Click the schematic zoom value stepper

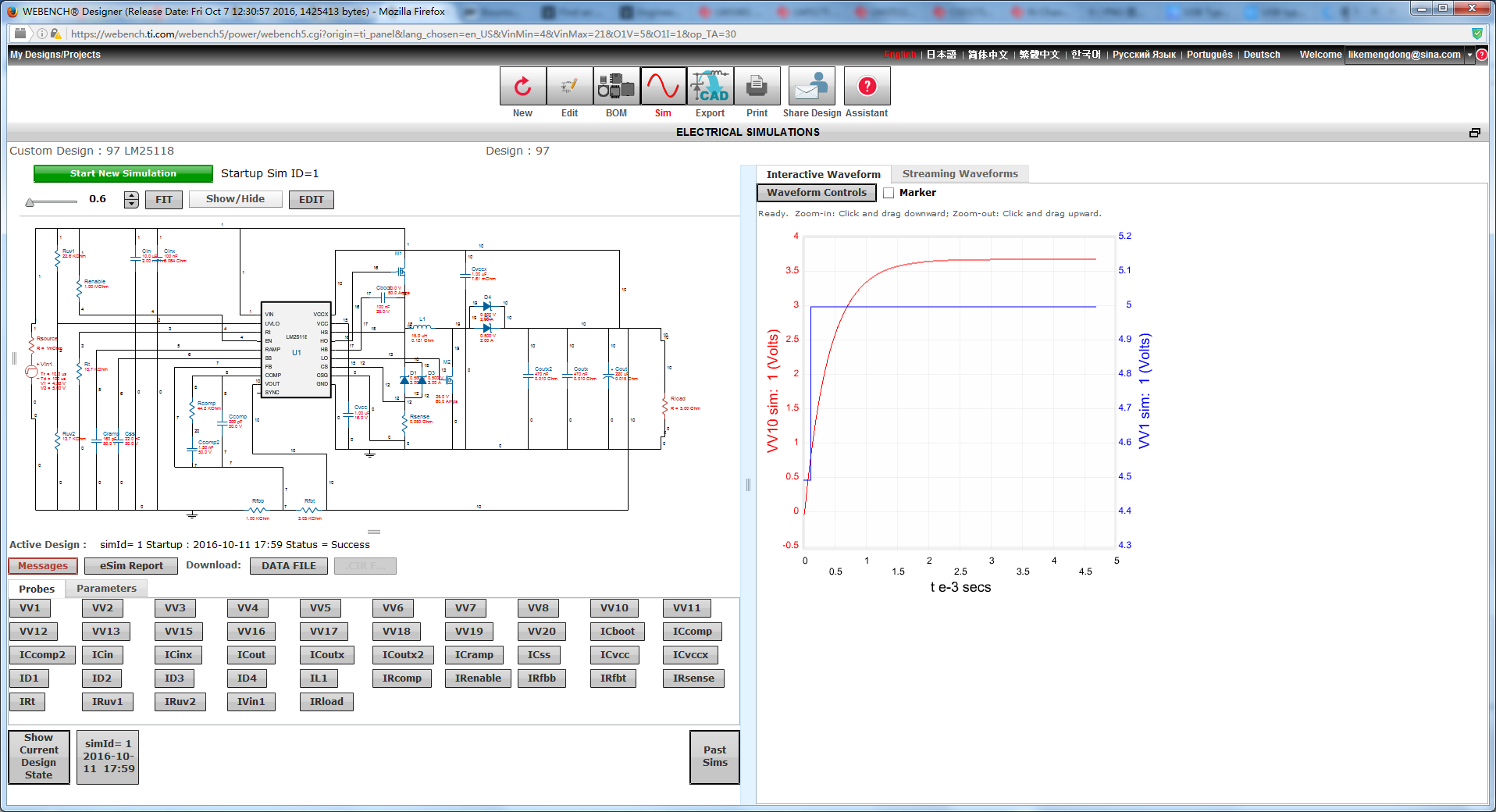coord(131,200)
